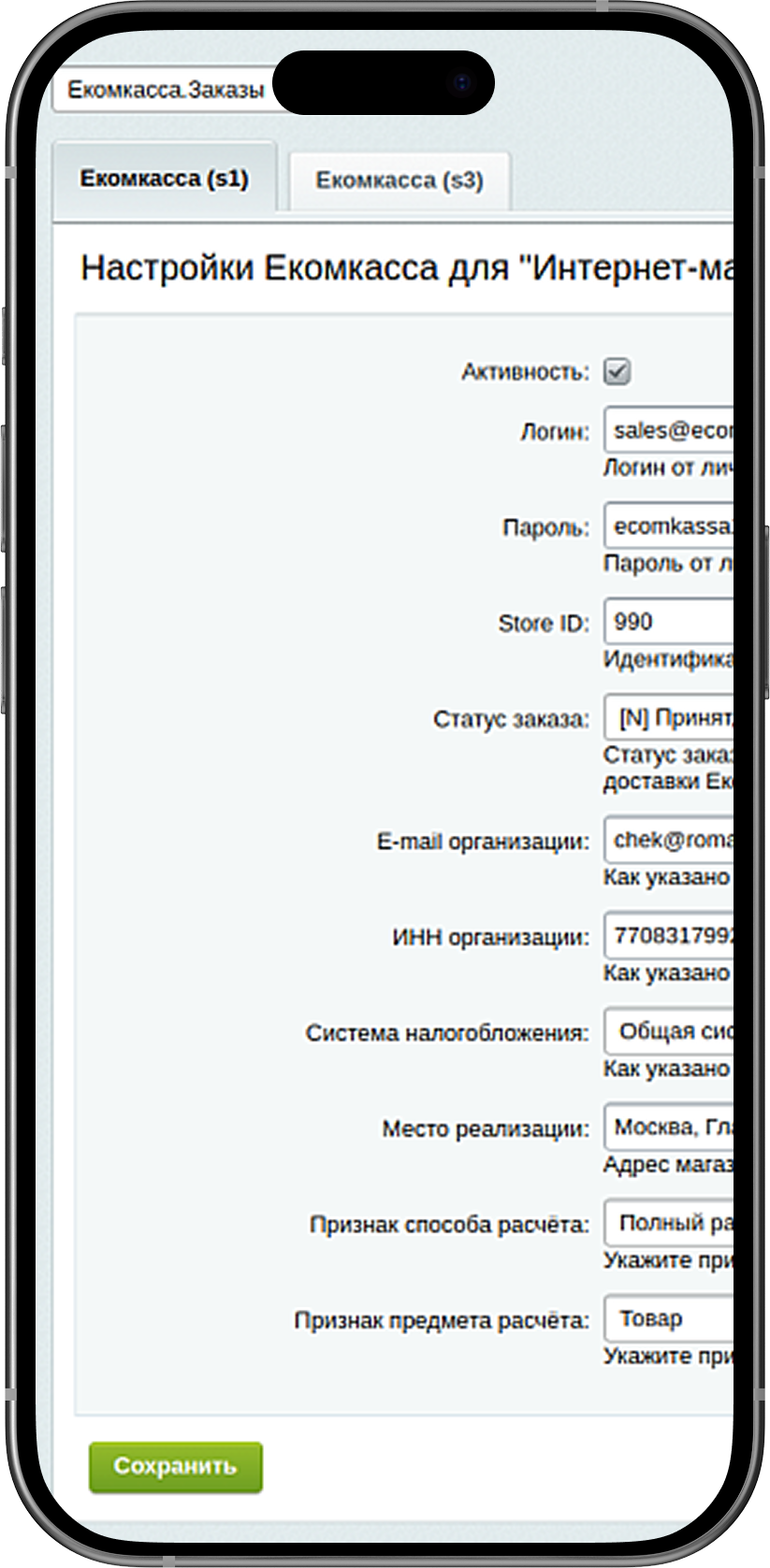The image size is (770, 1568).
Task: Click the Store ID field with 990
Action: pos(668,622)
